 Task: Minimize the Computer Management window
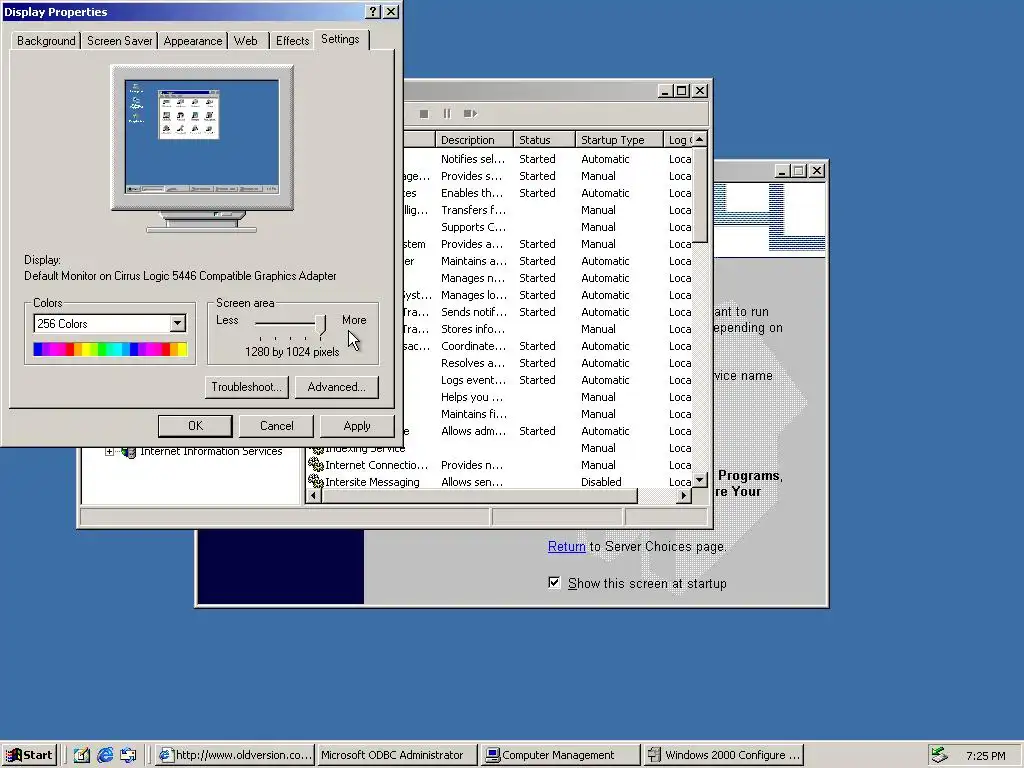[x=665, y=91]
